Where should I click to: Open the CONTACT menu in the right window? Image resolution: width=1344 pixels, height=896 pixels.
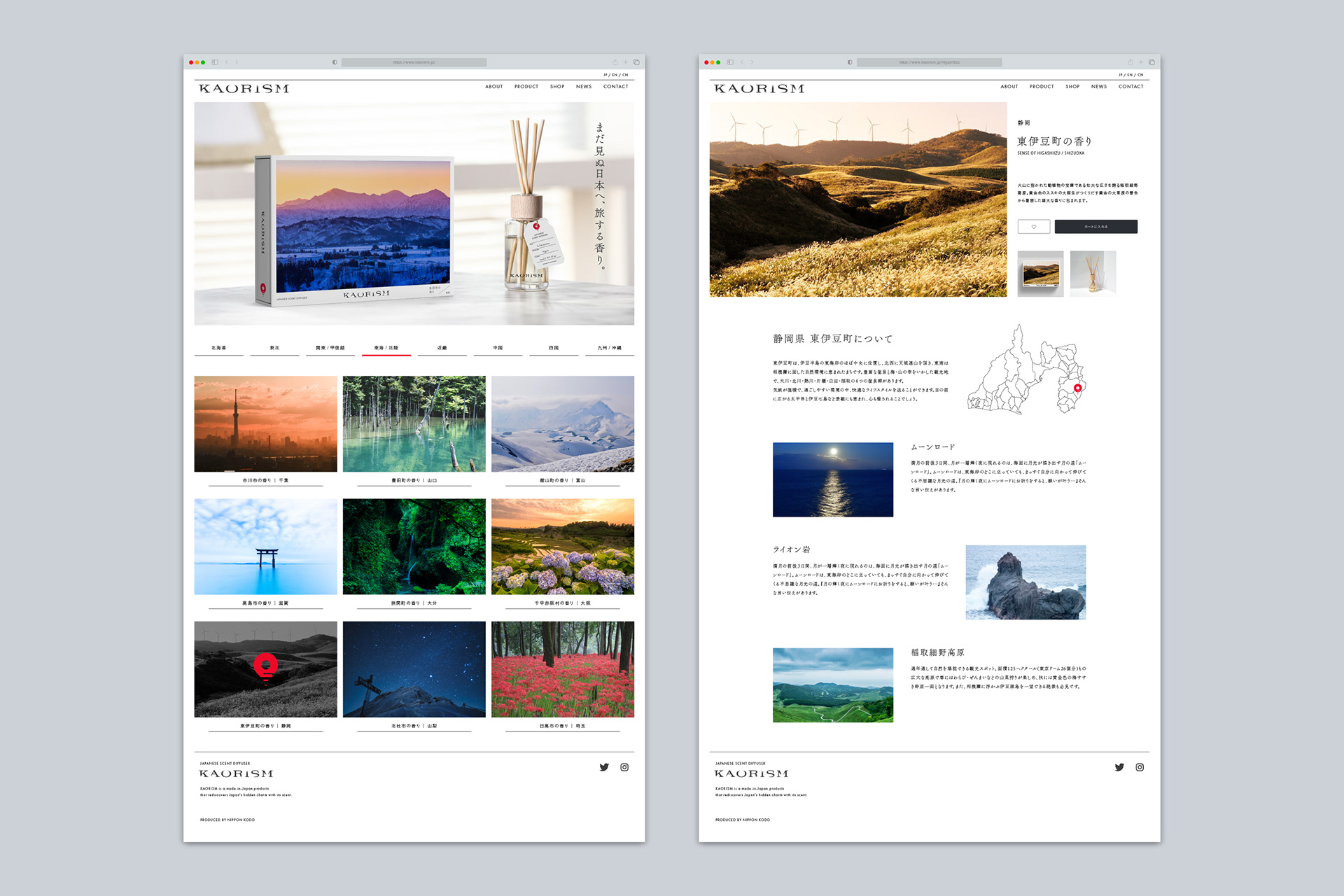[x=1130, y=87]
